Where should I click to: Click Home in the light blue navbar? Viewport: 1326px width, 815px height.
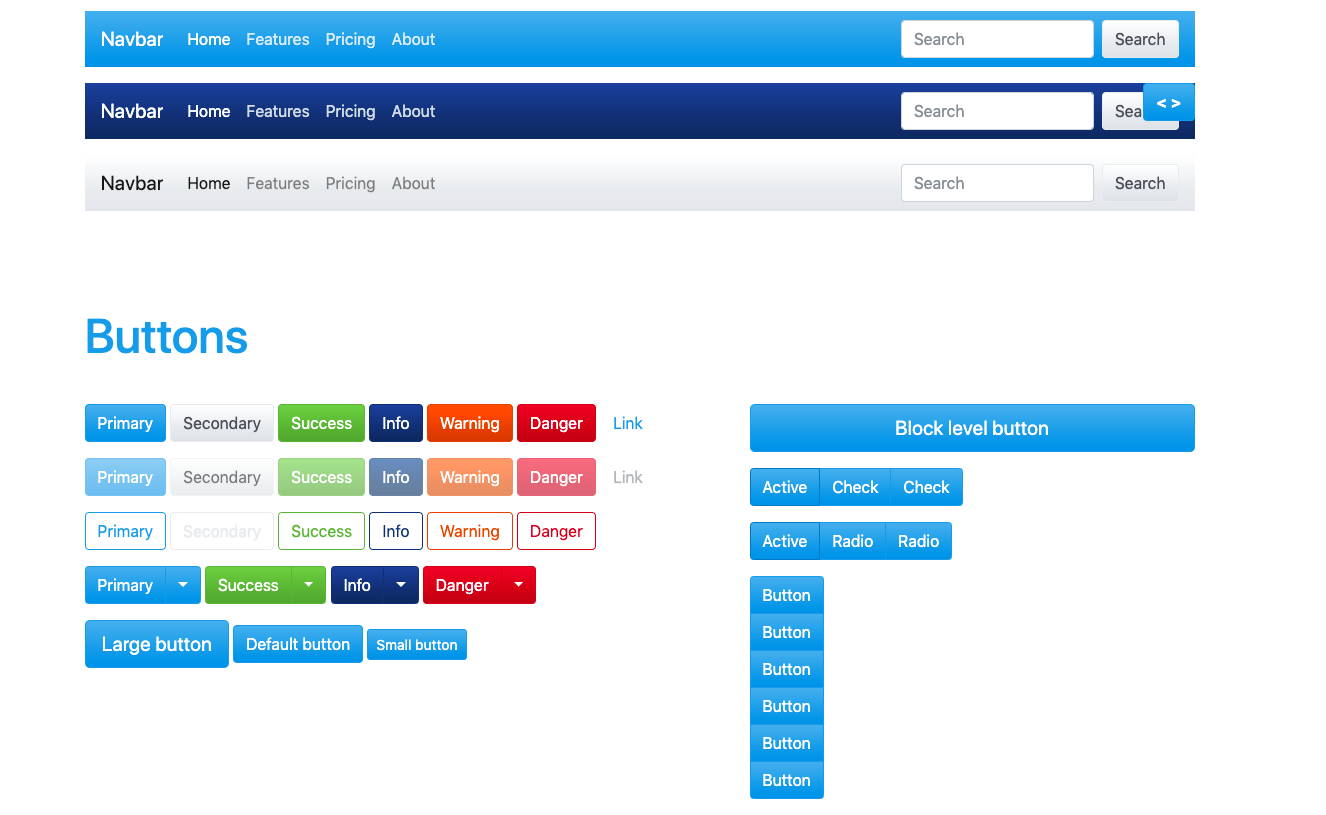209,39
